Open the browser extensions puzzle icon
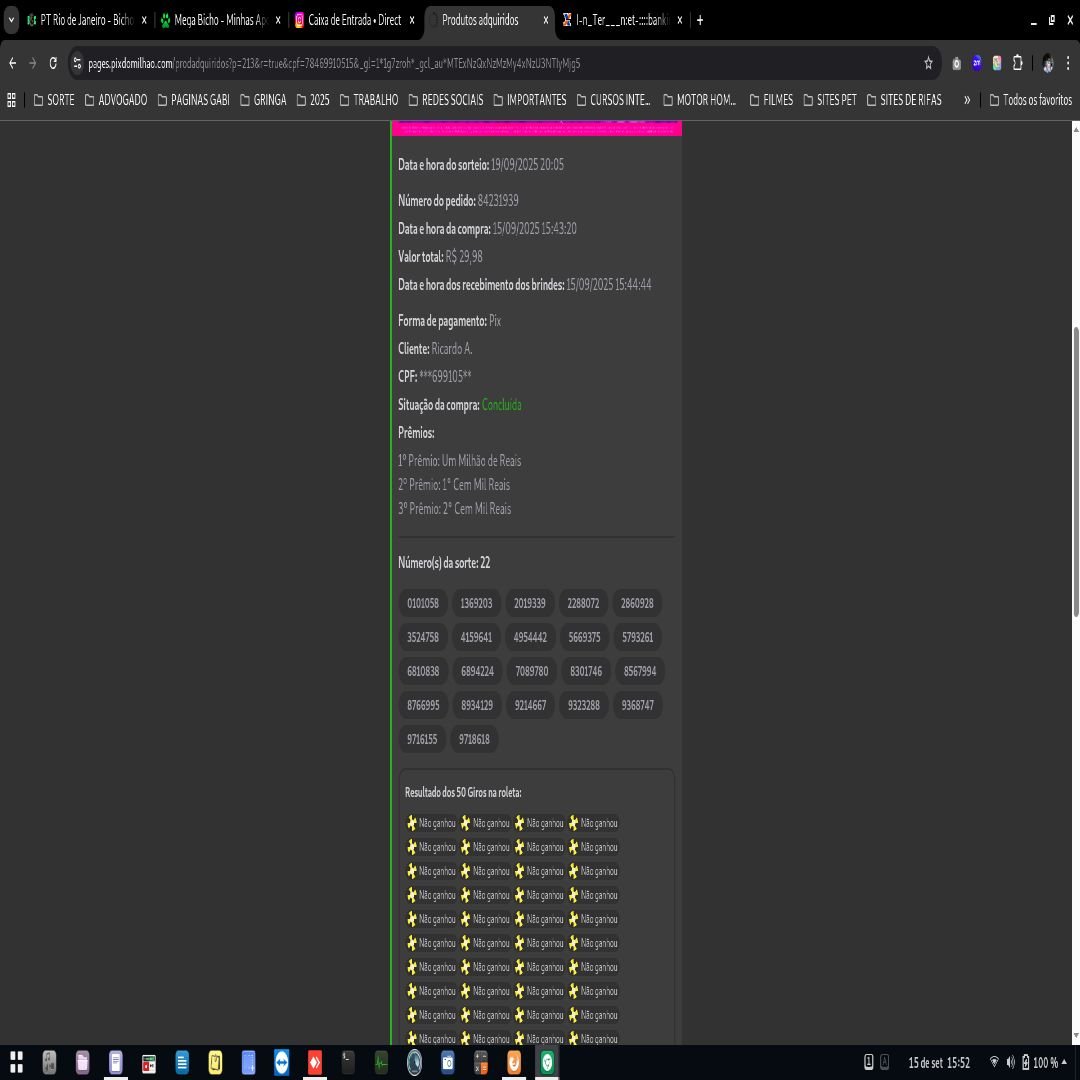The width and height of the screenshot is (1080, 1080). (x=1017, y=63)
